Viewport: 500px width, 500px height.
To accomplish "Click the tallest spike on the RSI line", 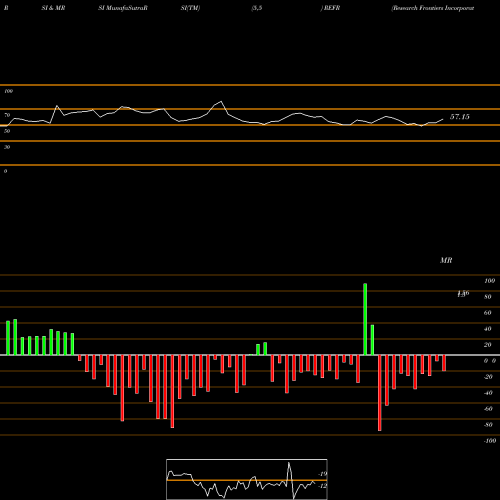I will click(x=221, y=102).
